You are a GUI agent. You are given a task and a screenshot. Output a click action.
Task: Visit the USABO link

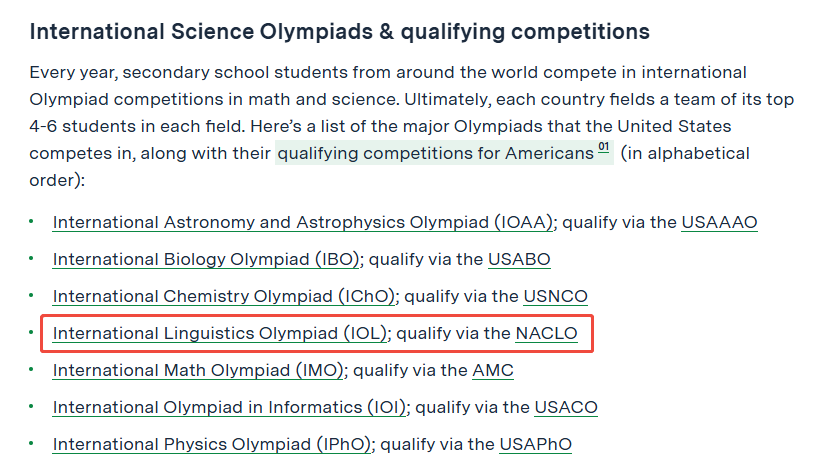[519, 260]
